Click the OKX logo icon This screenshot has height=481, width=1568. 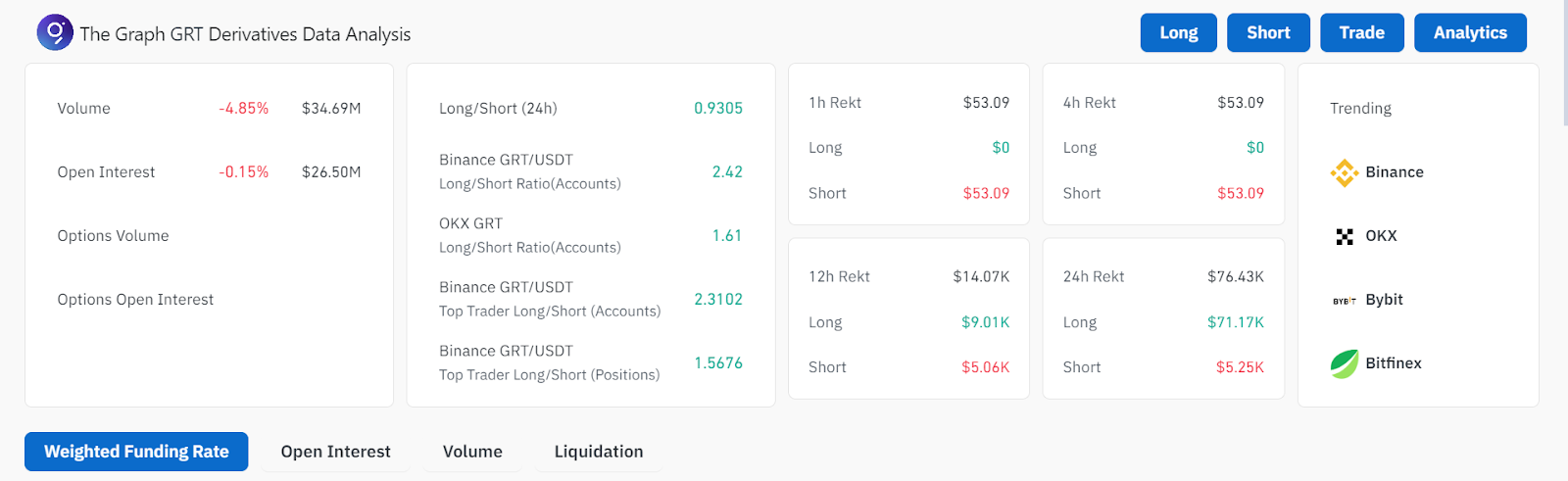click(x=1344, y=236)
